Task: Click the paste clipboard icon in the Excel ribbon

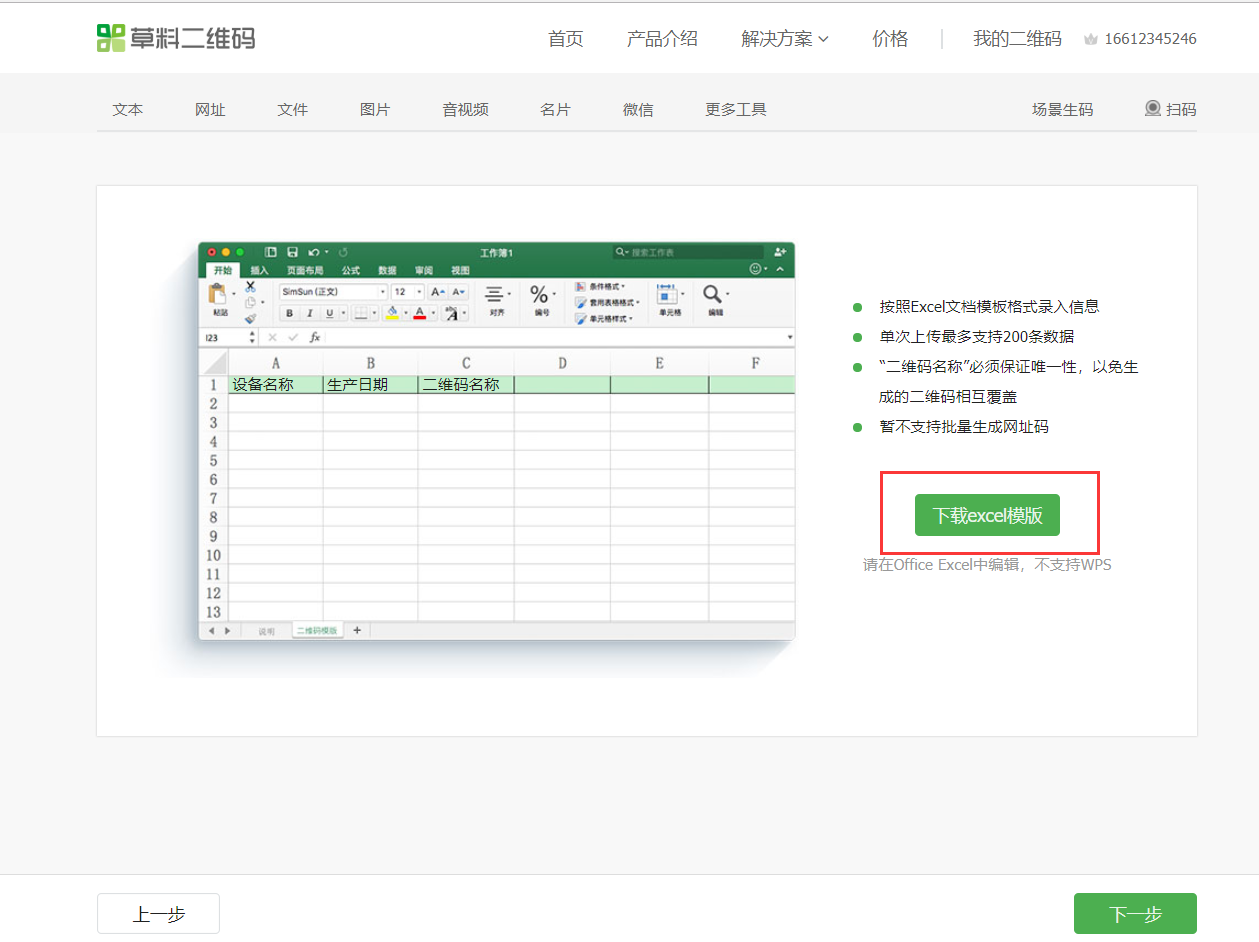Action: pyautogui.click(x=217, y=294)
